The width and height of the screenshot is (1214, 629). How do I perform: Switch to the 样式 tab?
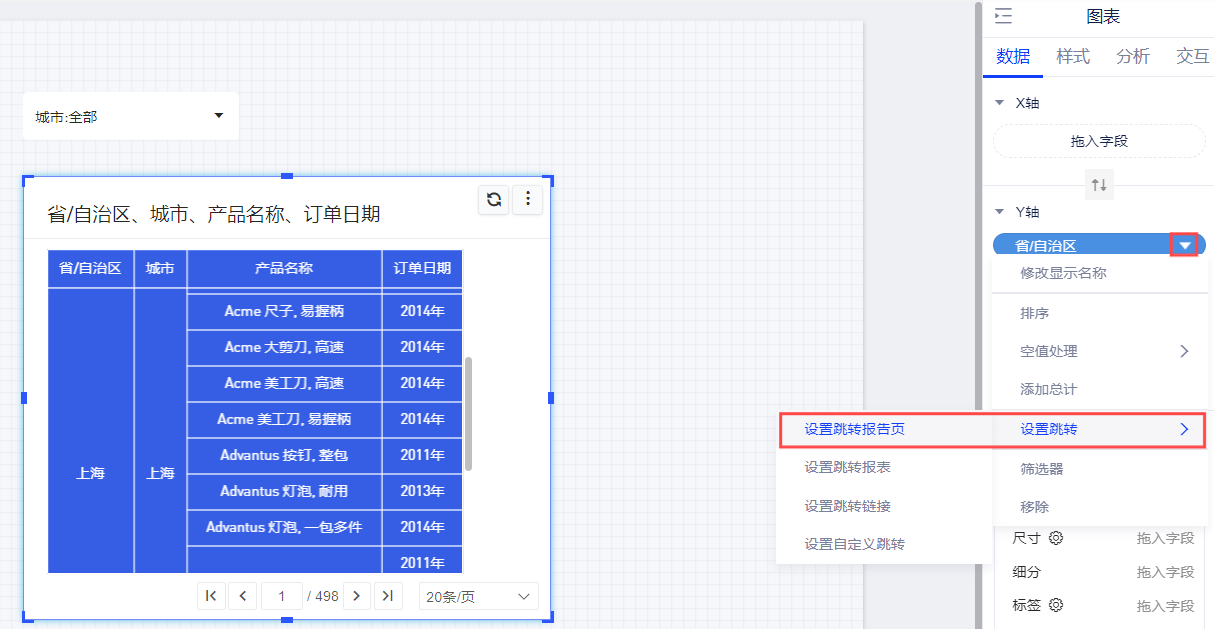[x=1073, y=57]
